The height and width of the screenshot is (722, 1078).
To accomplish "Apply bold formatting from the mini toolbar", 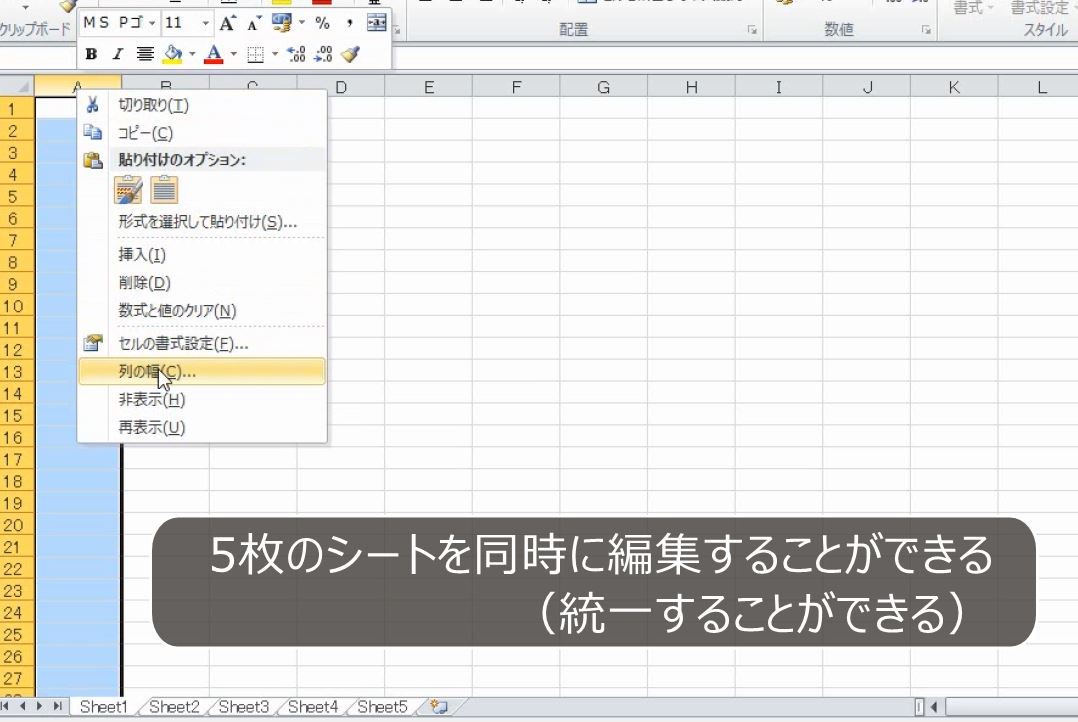I will [92, 54].
